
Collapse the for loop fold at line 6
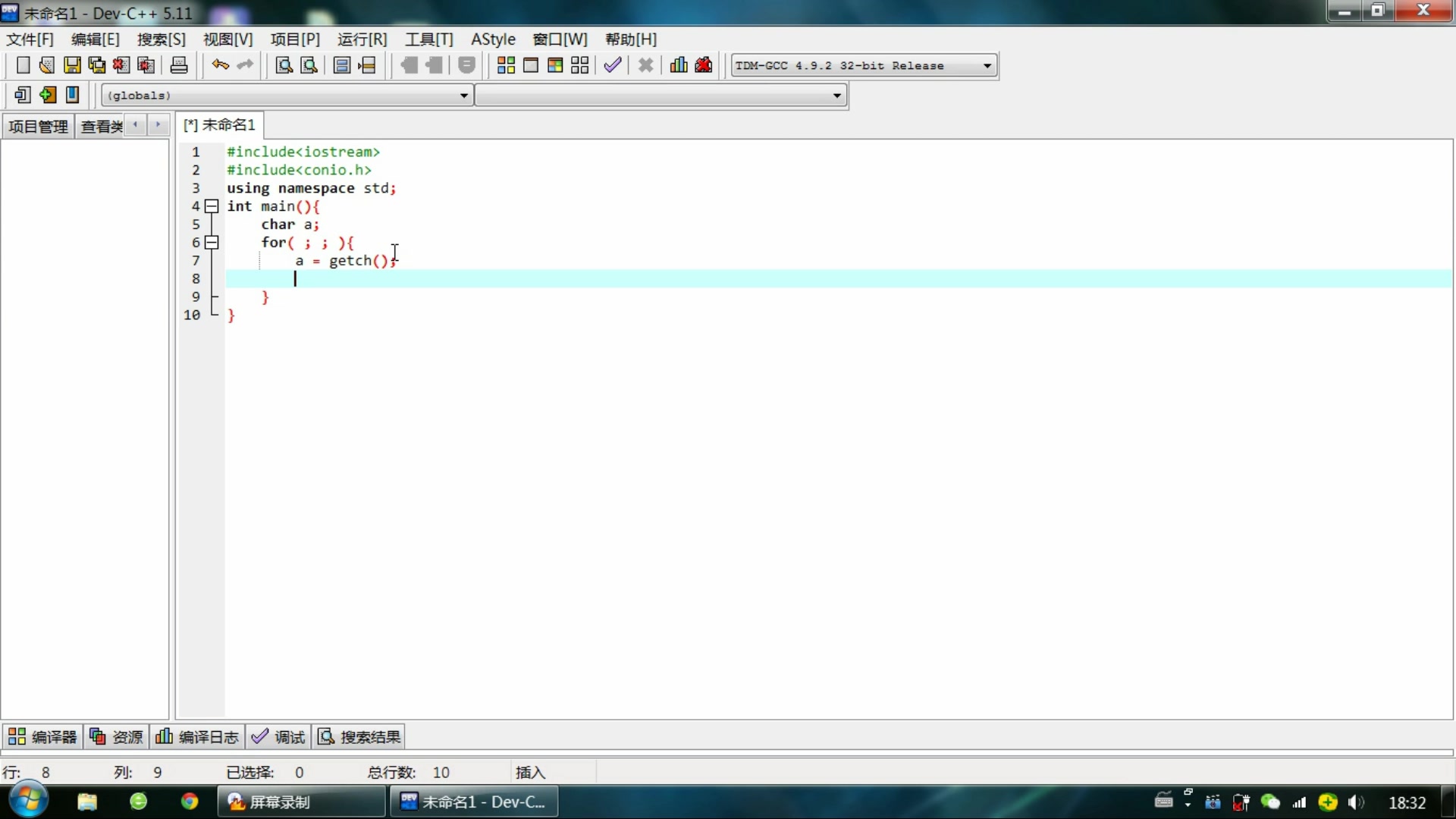click(x=212, y=243)
